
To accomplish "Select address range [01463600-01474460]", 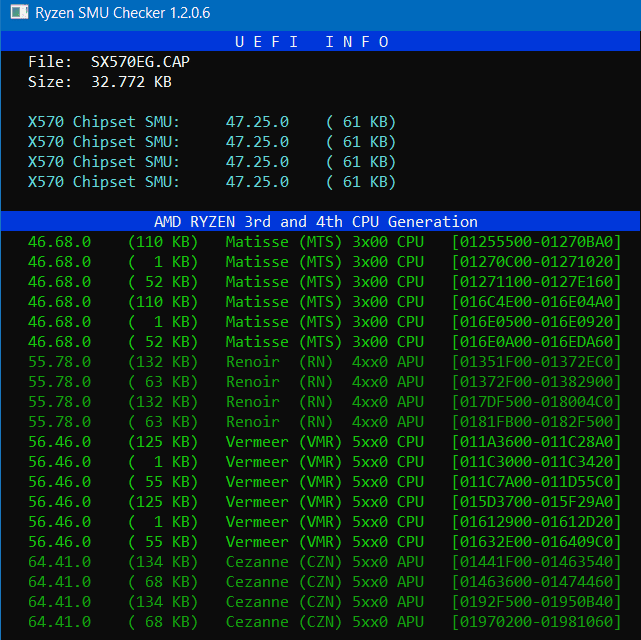I will click(536, 582).
